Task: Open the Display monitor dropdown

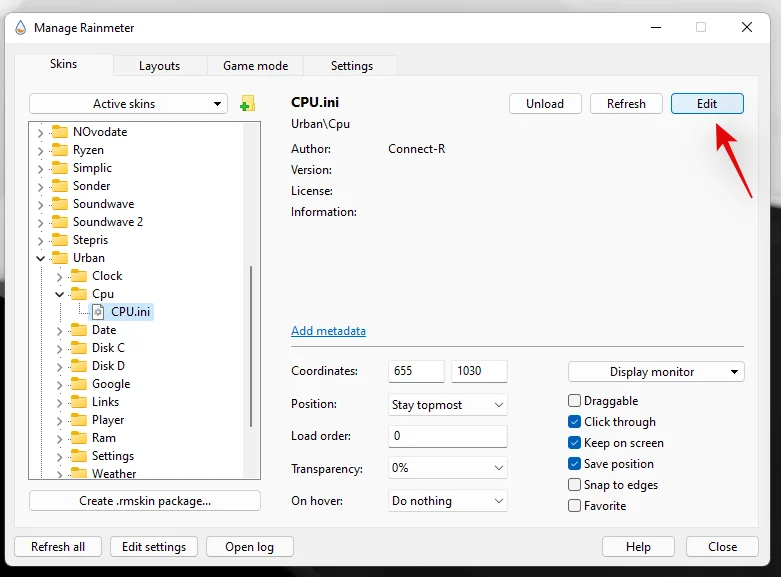Action: pos(656,372)
